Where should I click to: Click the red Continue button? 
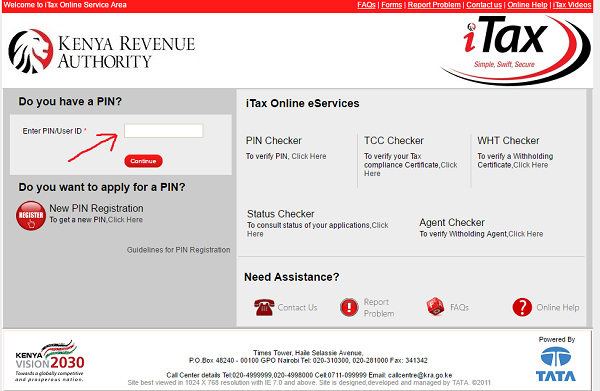click(143, 161)
